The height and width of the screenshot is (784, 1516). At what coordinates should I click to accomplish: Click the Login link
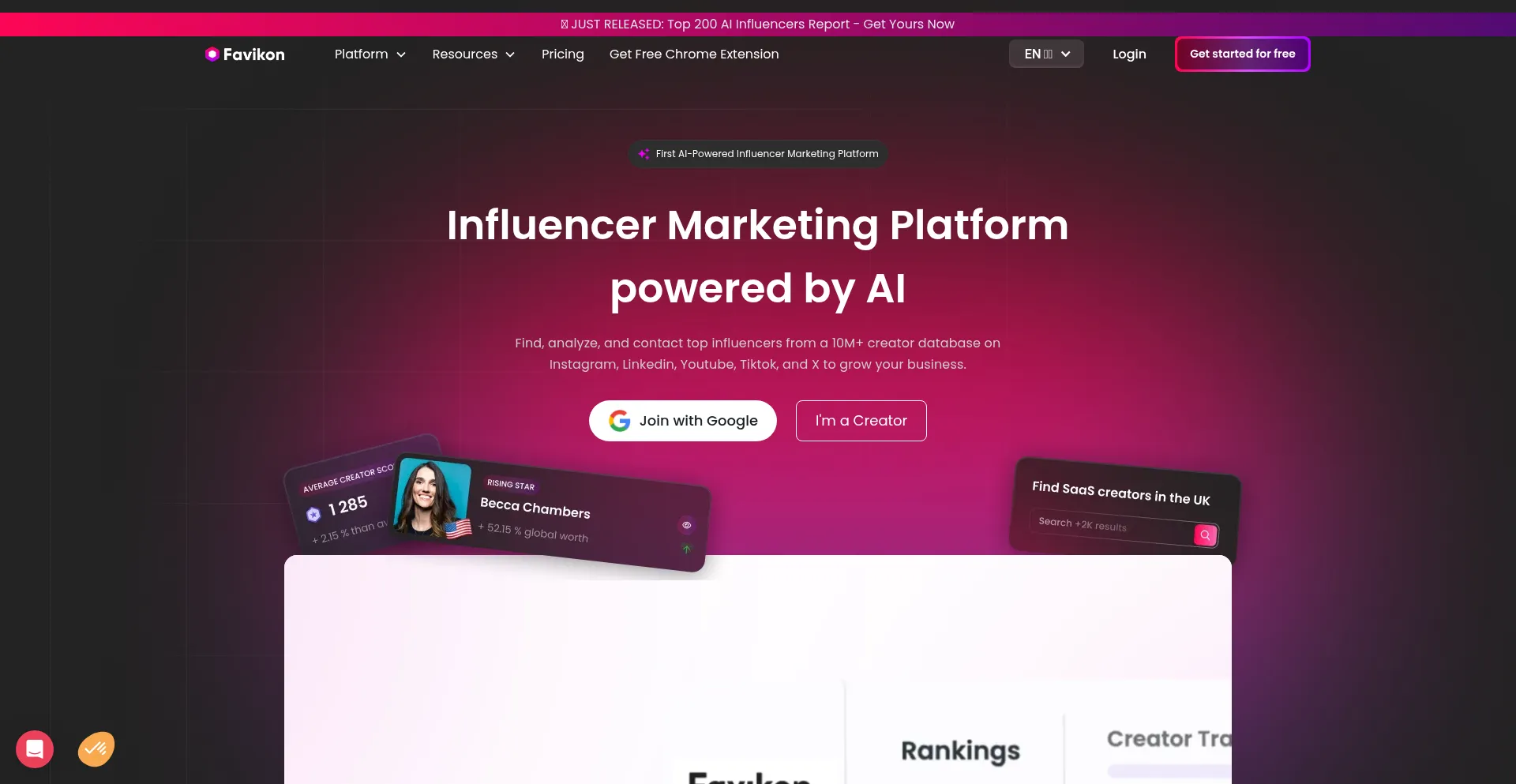1129,54
